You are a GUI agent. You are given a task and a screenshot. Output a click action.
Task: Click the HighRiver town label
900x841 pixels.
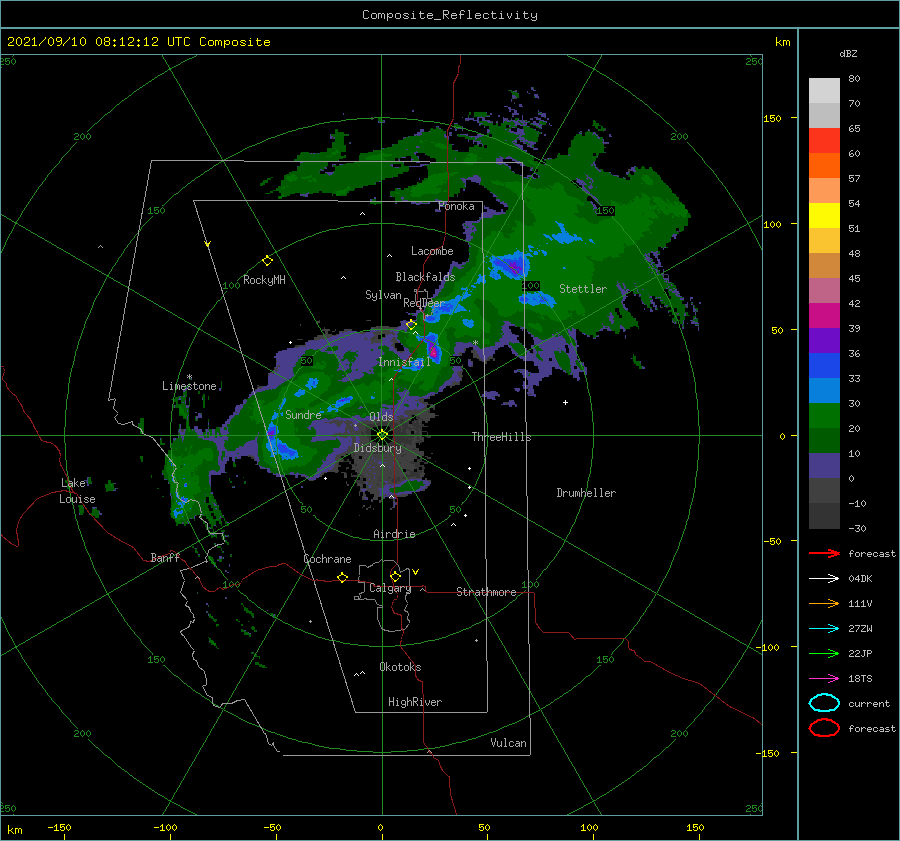(x=415, y=702)
